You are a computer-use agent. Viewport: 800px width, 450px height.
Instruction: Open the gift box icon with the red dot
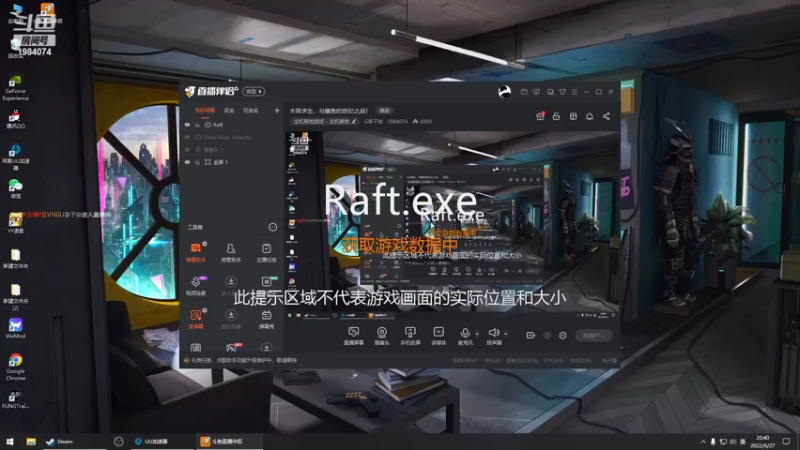540,116
